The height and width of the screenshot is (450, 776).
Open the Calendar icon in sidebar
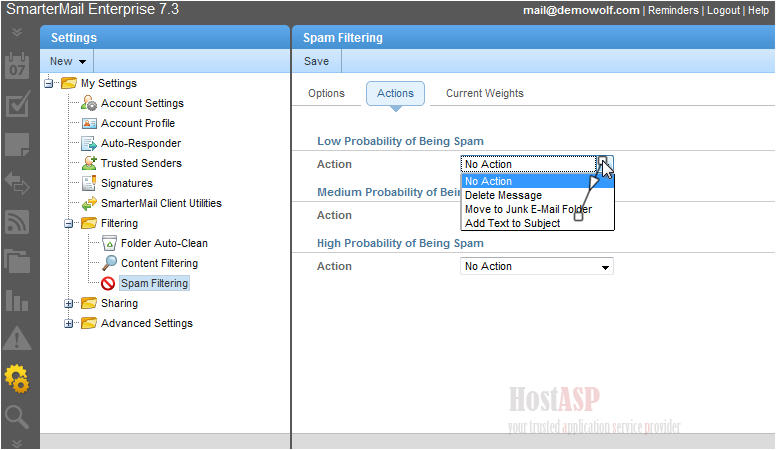[17, 66]
